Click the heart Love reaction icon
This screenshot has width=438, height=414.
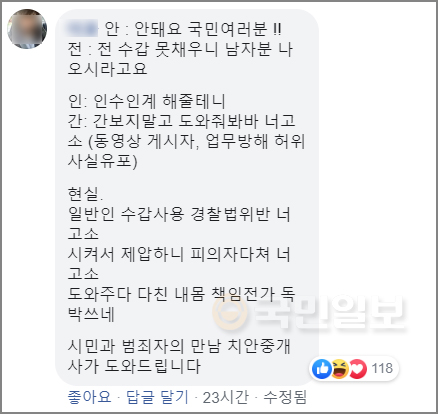pos(357,369)
